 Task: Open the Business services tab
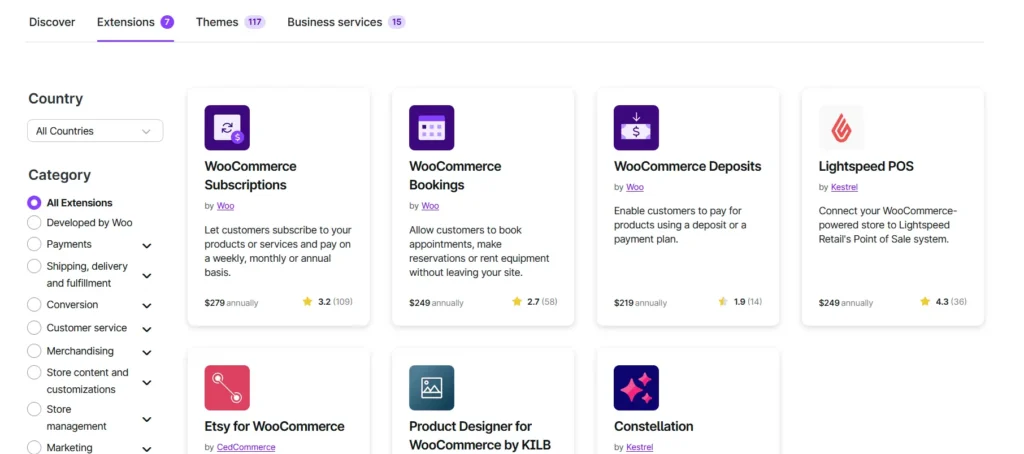[x=346, y=22]
